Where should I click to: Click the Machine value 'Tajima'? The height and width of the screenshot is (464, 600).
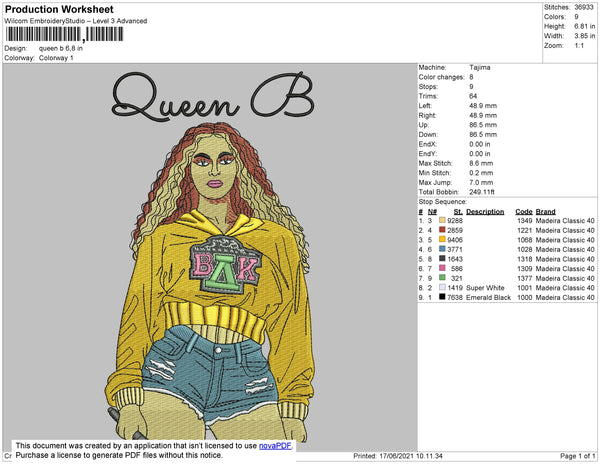(480, 67)
